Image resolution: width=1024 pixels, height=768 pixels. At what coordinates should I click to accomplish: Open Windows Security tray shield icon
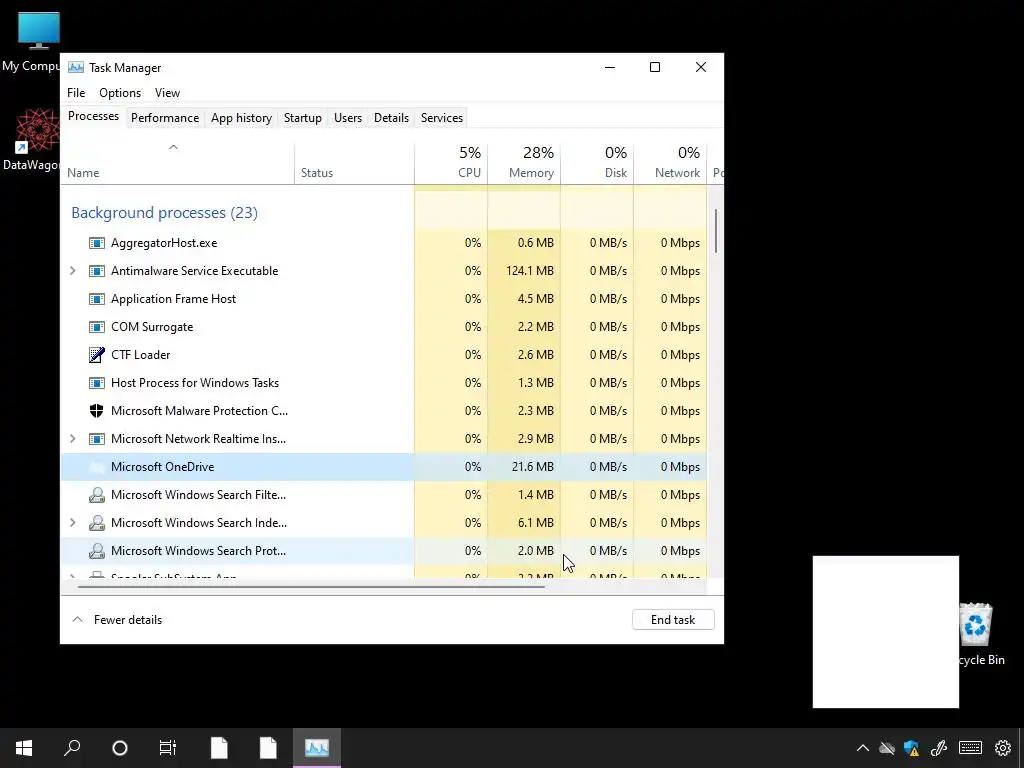[x=912, y=748]
